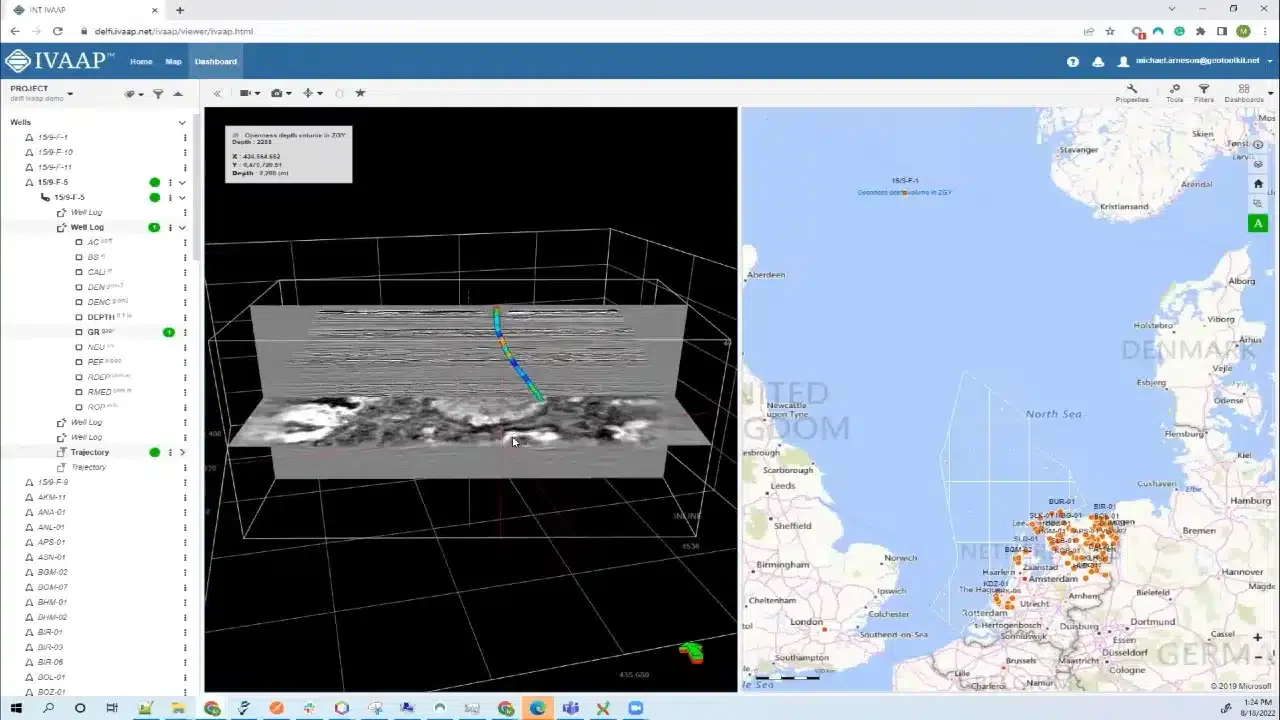Toggle the GR curve checkbox
Image resolution: width=1280 pixels, height=720 pixels.
pos(80,332)
